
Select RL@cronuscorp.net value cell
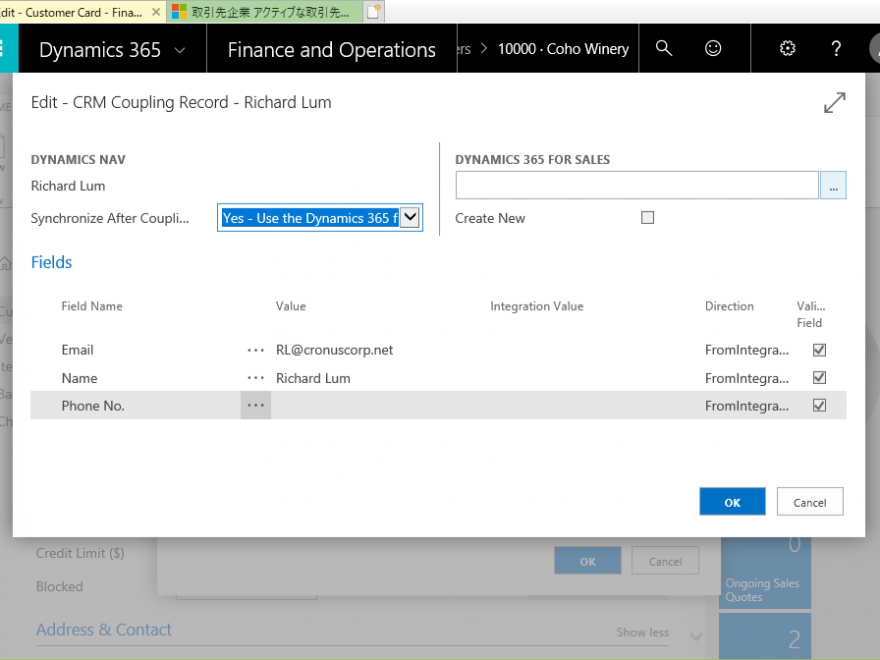pyautogui.click(x=334, y=350)
